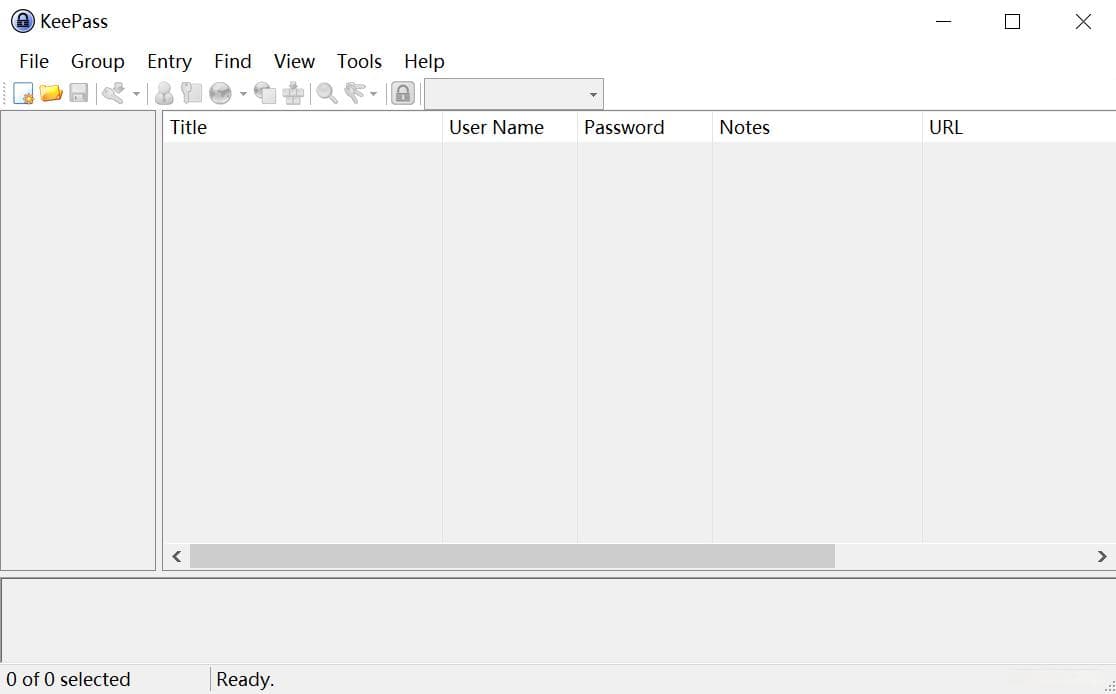Click the horizontal scrollbar thumb
Viewport: 1116px width, 694px height.
coord(512,556)
